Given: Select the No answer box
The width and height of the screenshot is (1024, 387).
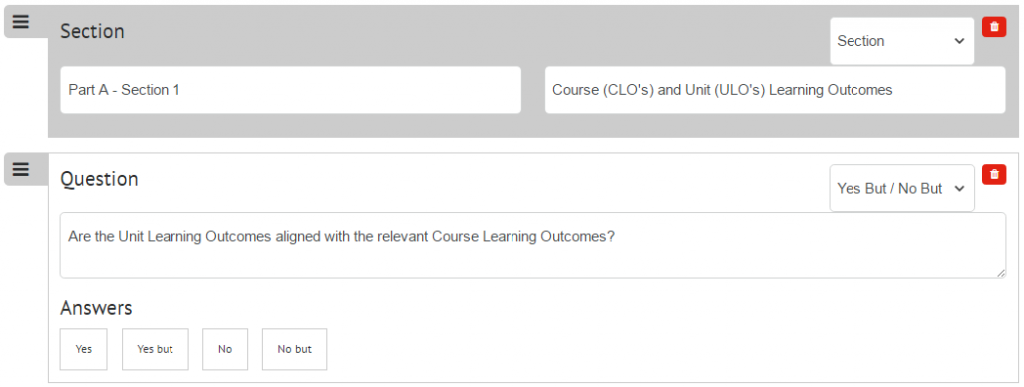Looking at the screenshot, I should 225,349.
